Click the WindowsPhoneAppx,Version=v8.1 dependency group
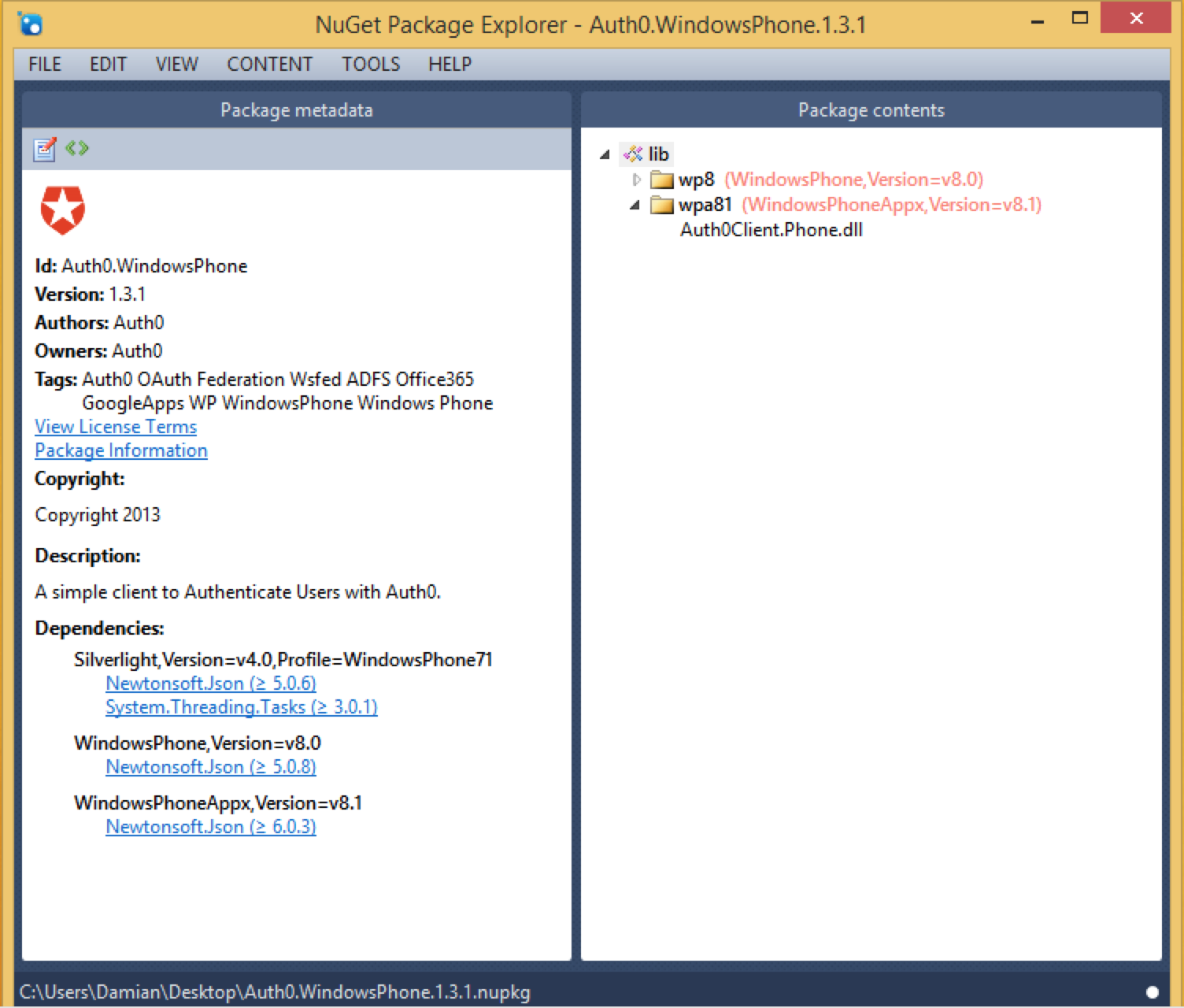Image resolution: width=1184 pixels, height=1008 pixels. tap(218, 803)
